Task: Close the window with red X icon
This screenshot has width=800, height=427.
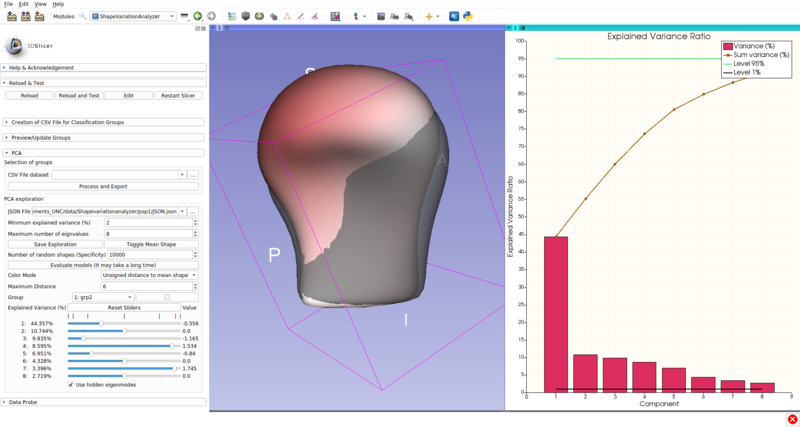Action: coord(792,419)
